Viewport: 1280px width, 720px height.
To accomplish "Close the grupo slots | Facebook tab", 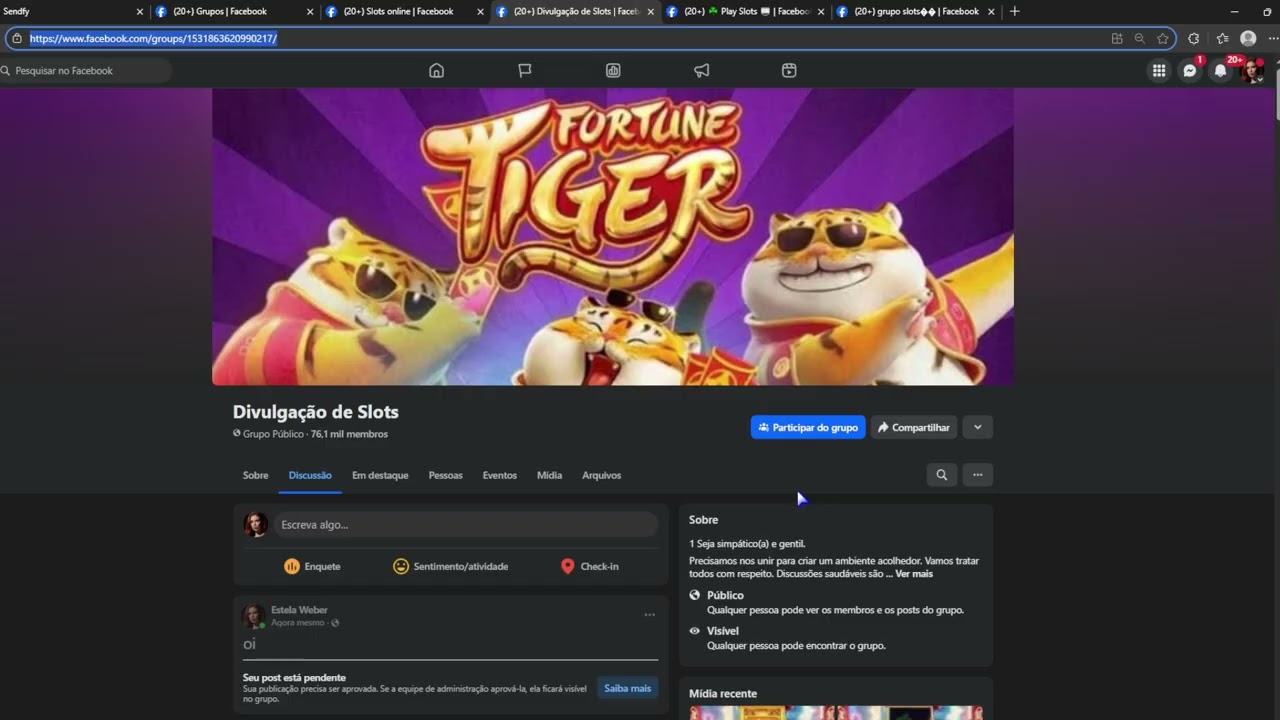I will 992,11.
